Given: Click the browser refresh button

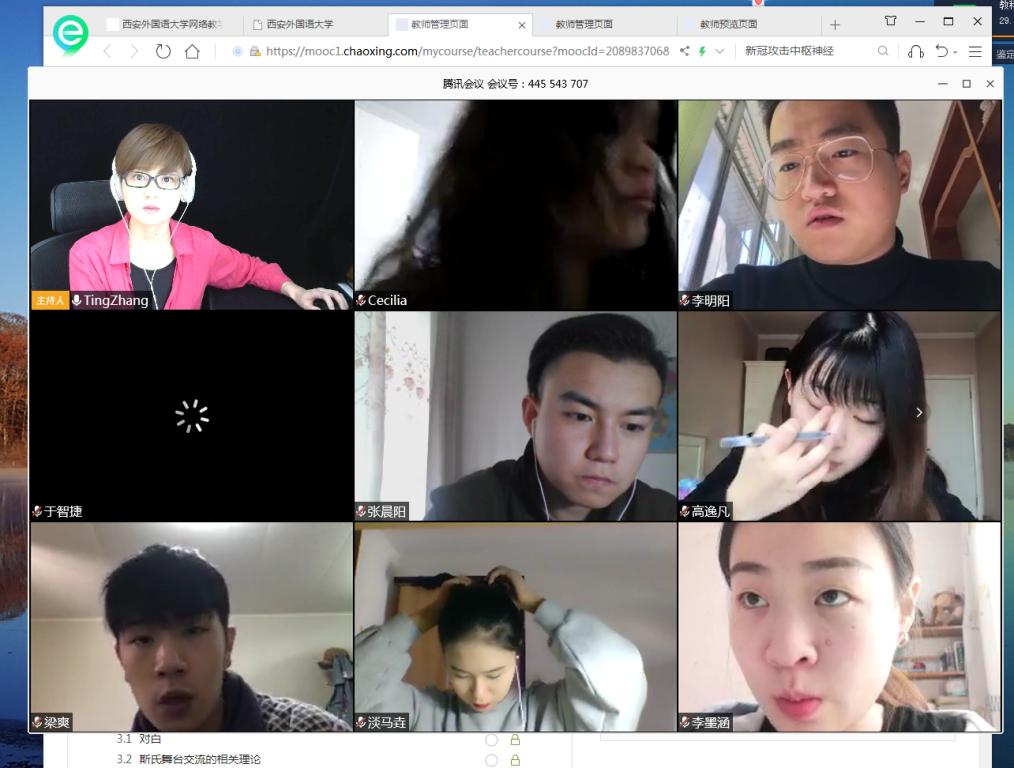Looking at the screenshot, I should click(163, 51).
